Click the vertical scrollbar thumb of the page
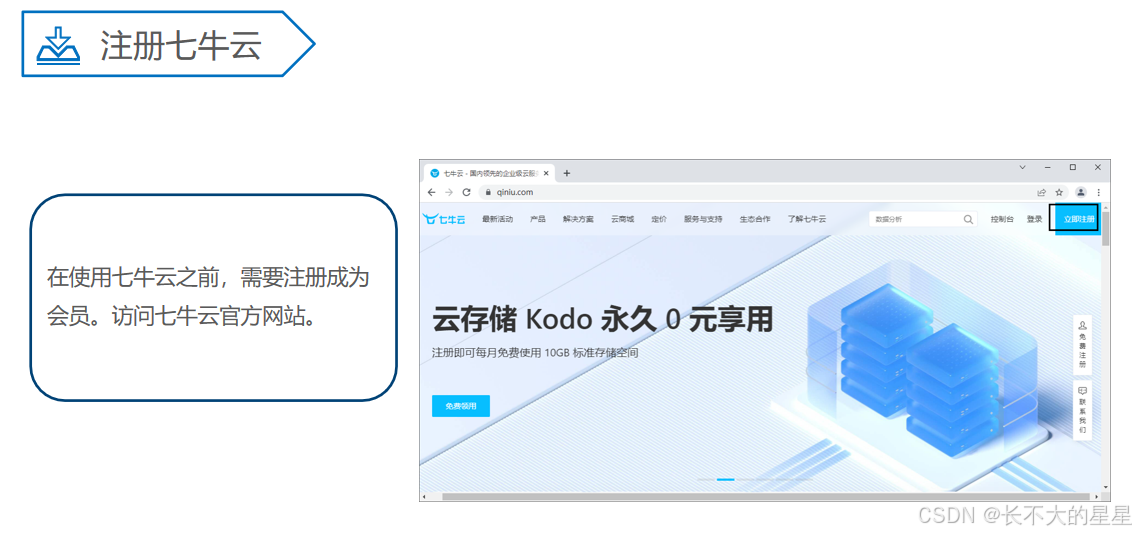The height and width of the screenshot is (535, 1136). coord(1106,227)
